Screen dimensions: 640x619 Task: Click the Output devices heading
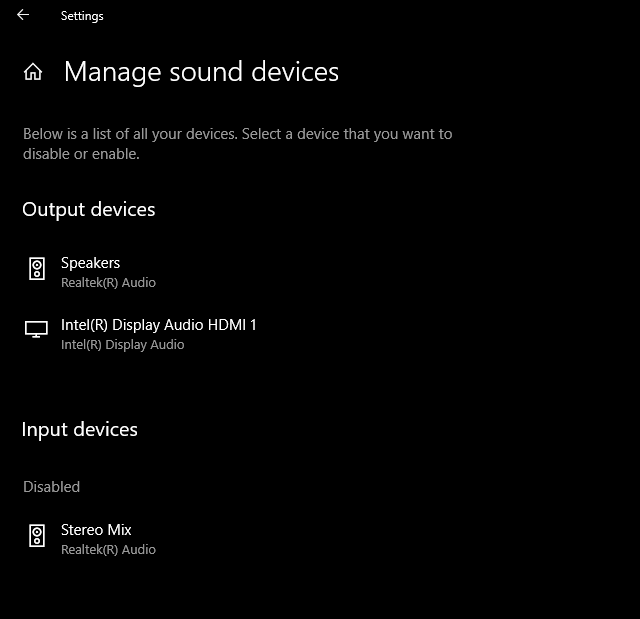click(x=89, y=210)
